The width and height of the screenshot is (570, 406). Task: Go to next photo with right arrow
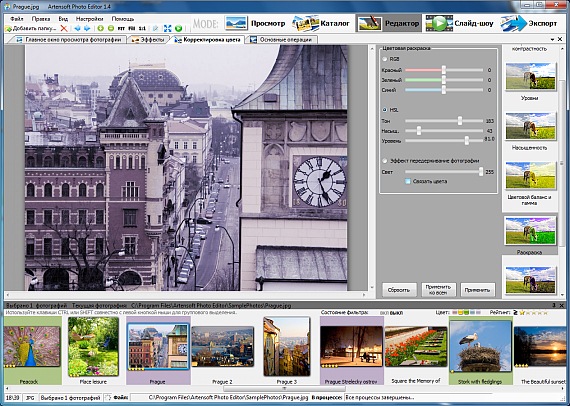87,28
